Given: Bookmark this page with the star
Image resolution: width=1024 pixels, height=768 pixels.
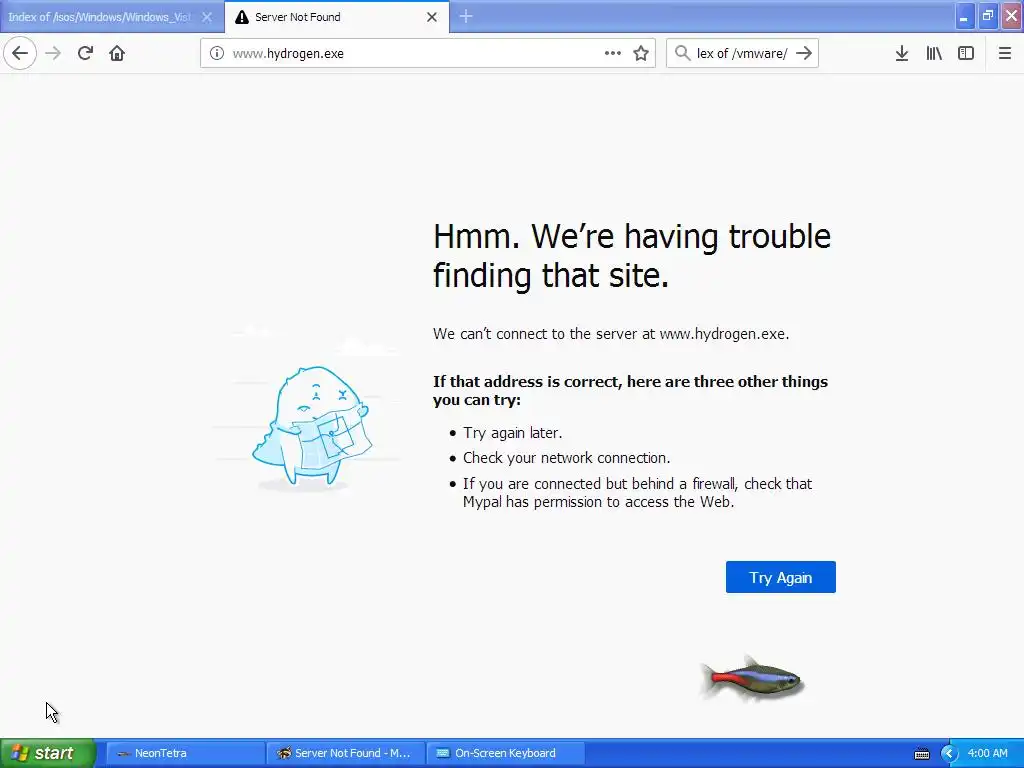Looking at the screenshot, I should 641,53.
